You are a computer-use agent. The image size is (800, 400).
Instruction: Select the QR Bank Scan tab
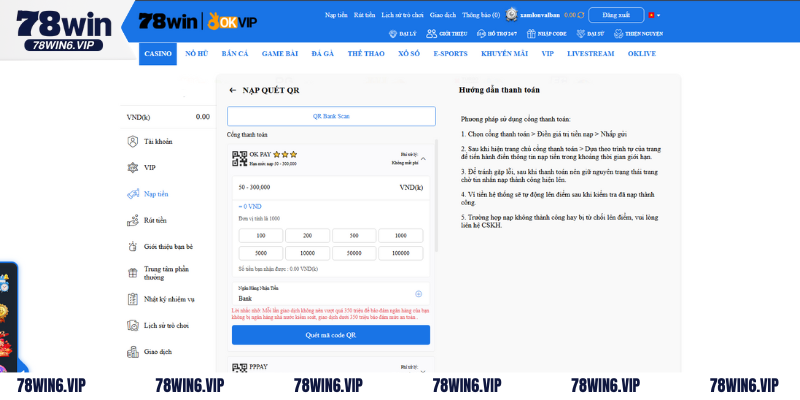click(331, 116)
